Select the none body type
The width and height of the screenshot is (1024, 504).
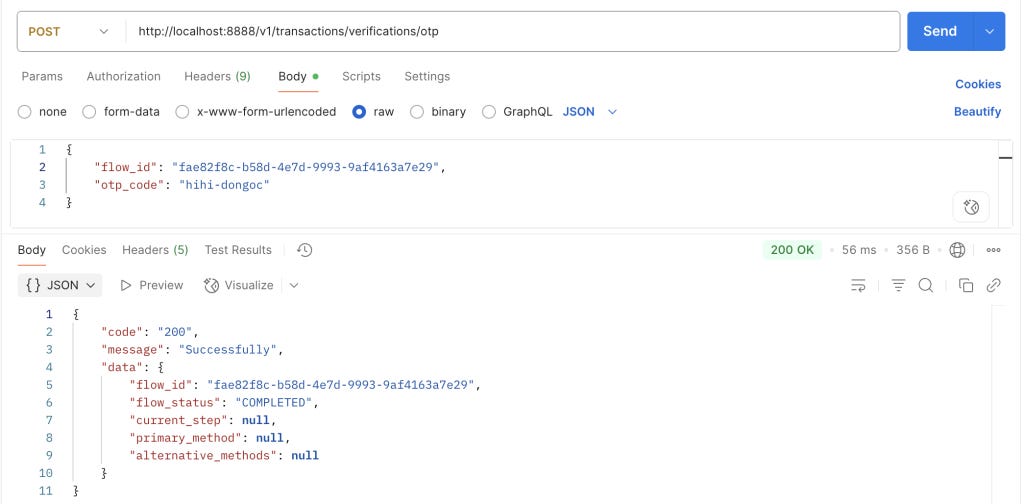click(x=25, y=112)
